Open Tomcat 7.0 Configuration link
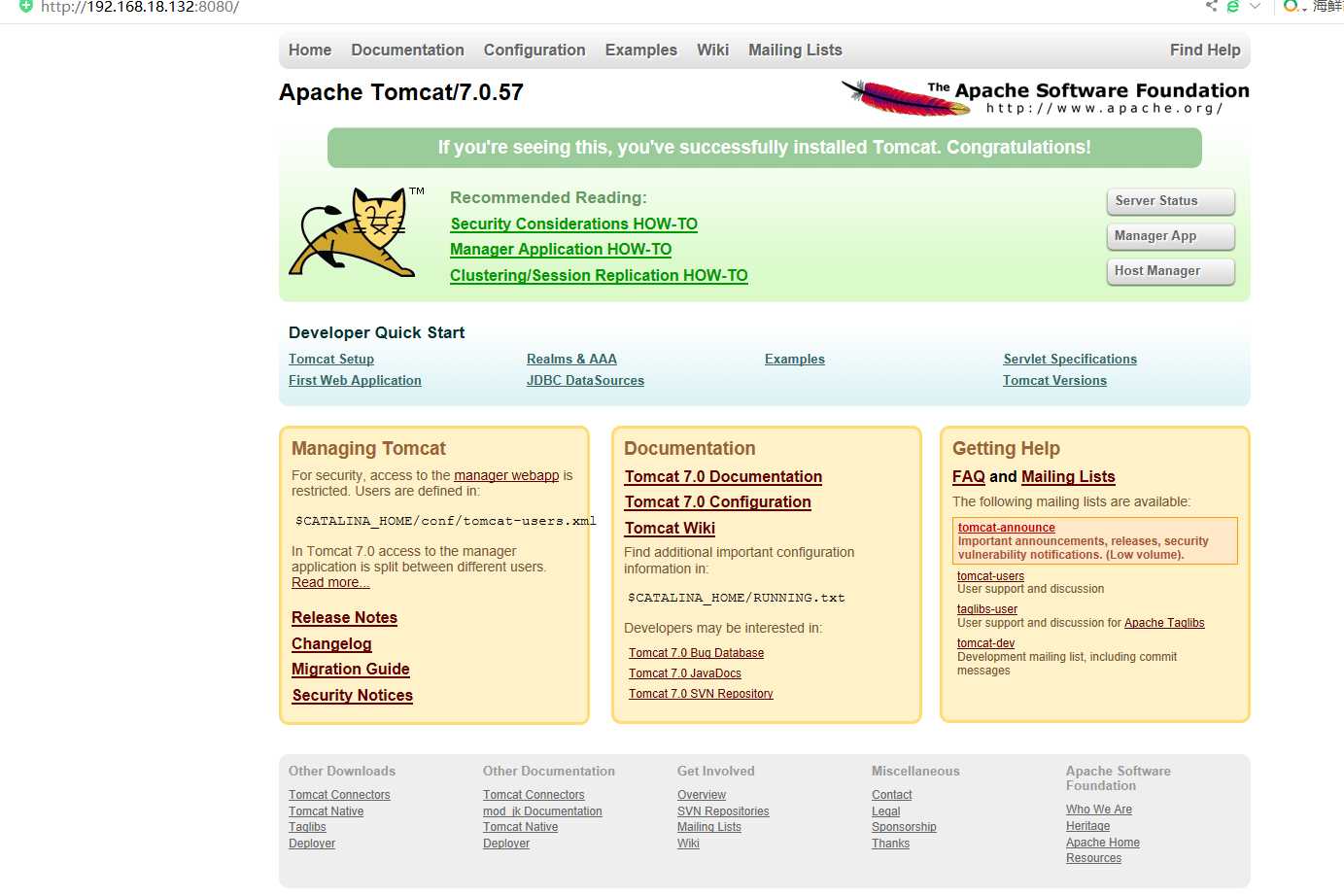The image size is (1344, 896). click(x=718, y=502)
